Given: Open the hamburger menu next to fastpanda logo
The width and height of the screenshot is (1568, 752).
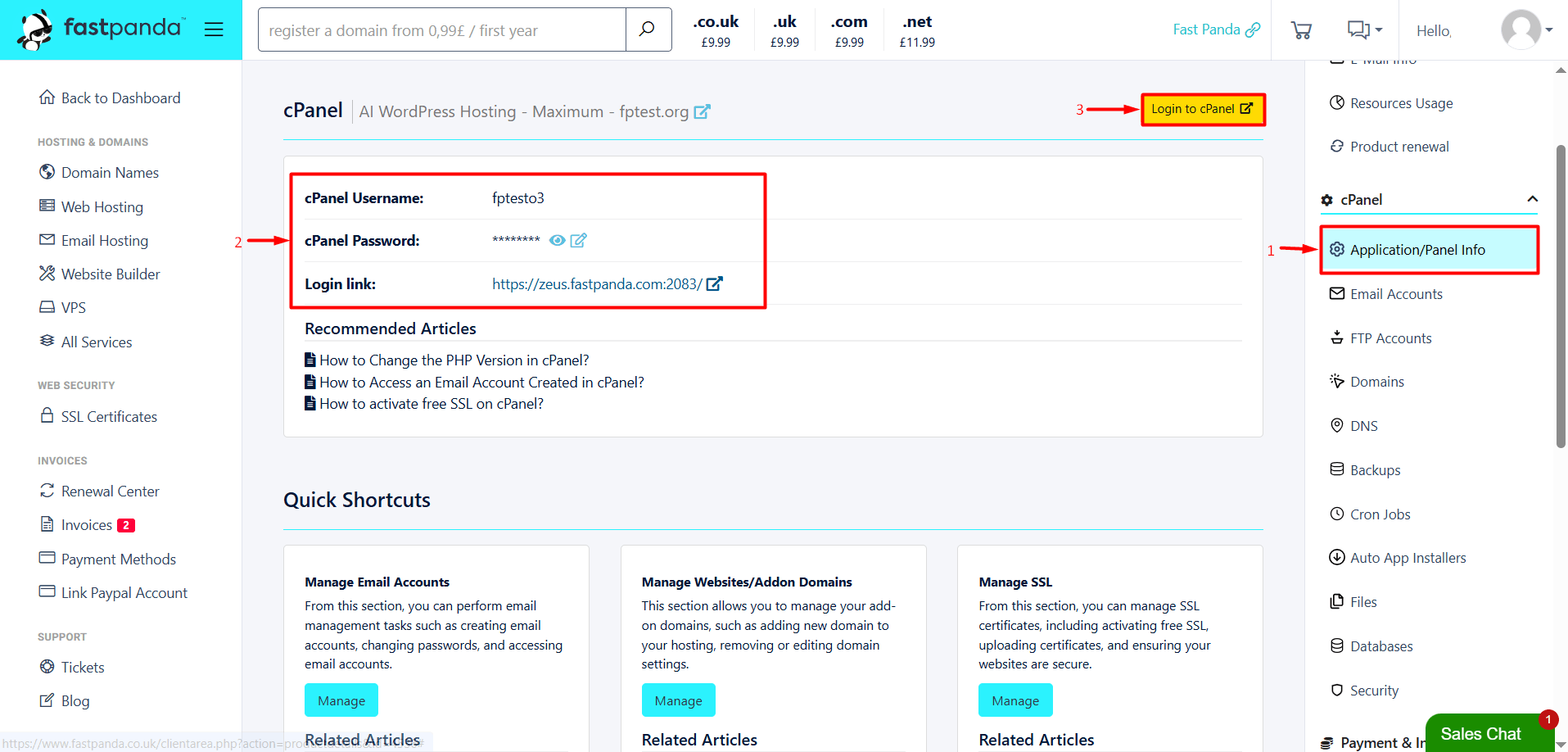Looking at the screenshot, I should 214,29.
